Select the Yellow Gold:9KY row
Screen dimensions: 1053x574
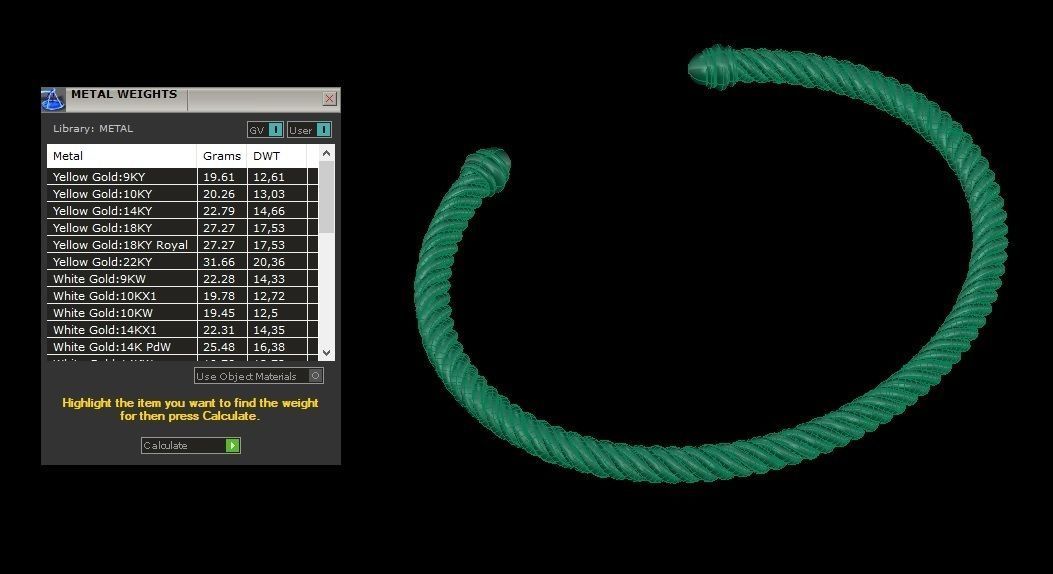point(182,177)
